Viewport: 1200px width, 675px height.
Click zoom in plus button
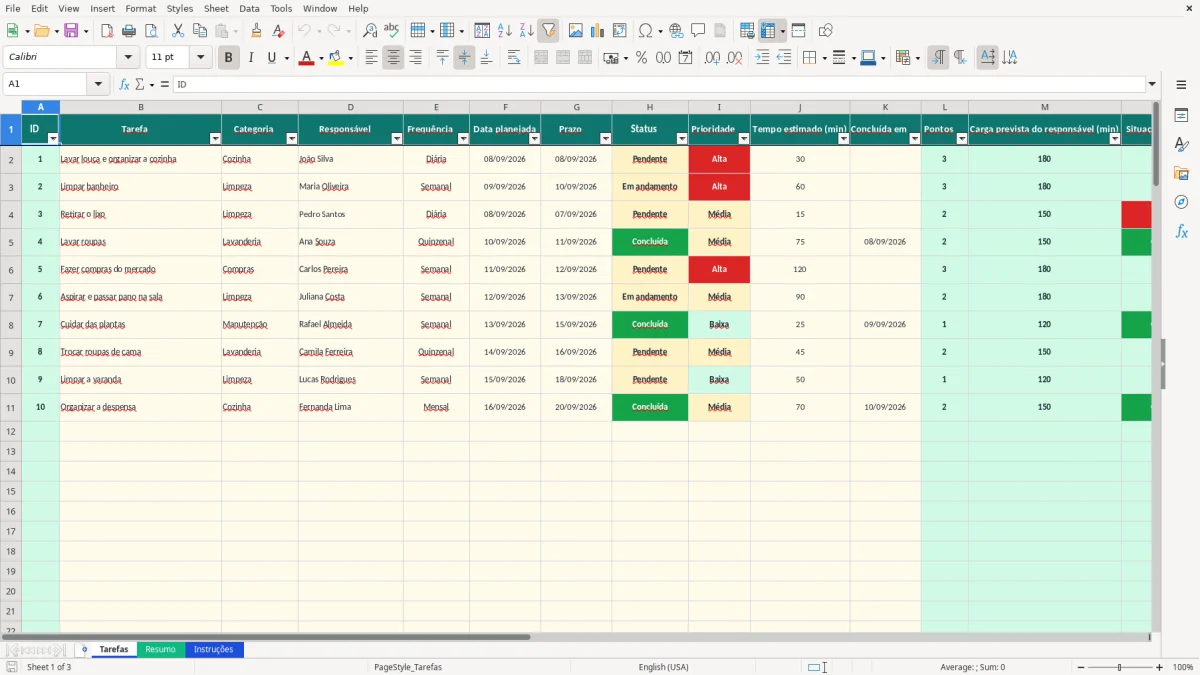[x=1160, y=667]
